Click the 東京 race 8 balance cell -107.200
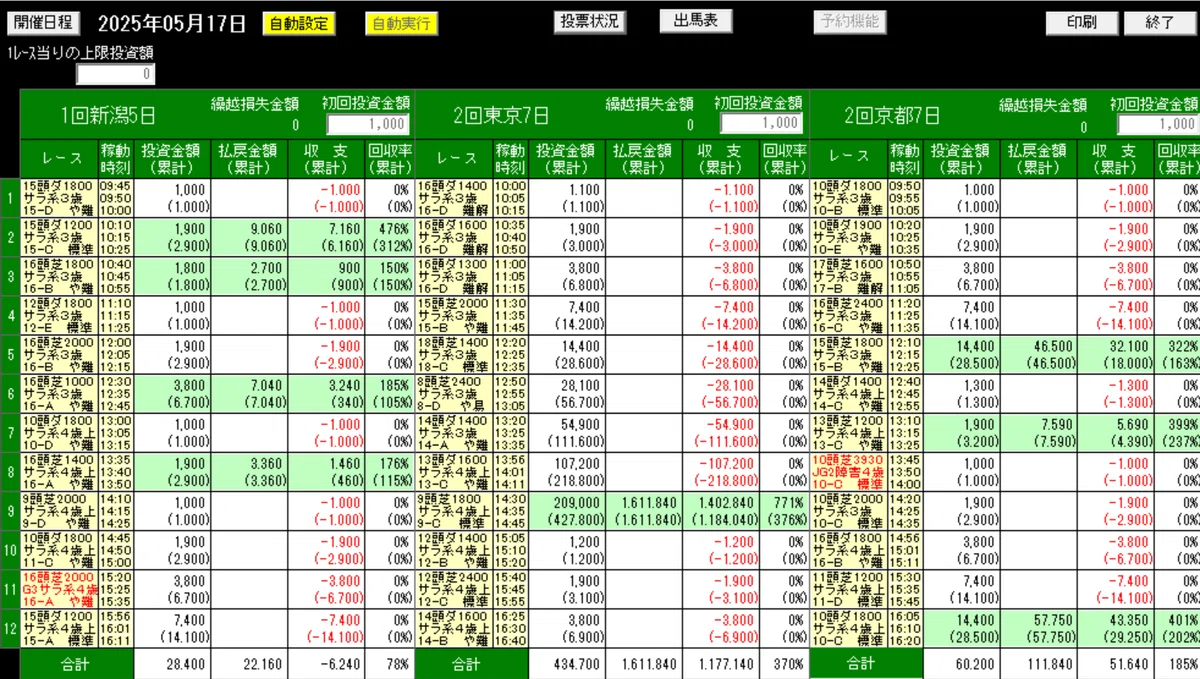 (x=720, y=472)
